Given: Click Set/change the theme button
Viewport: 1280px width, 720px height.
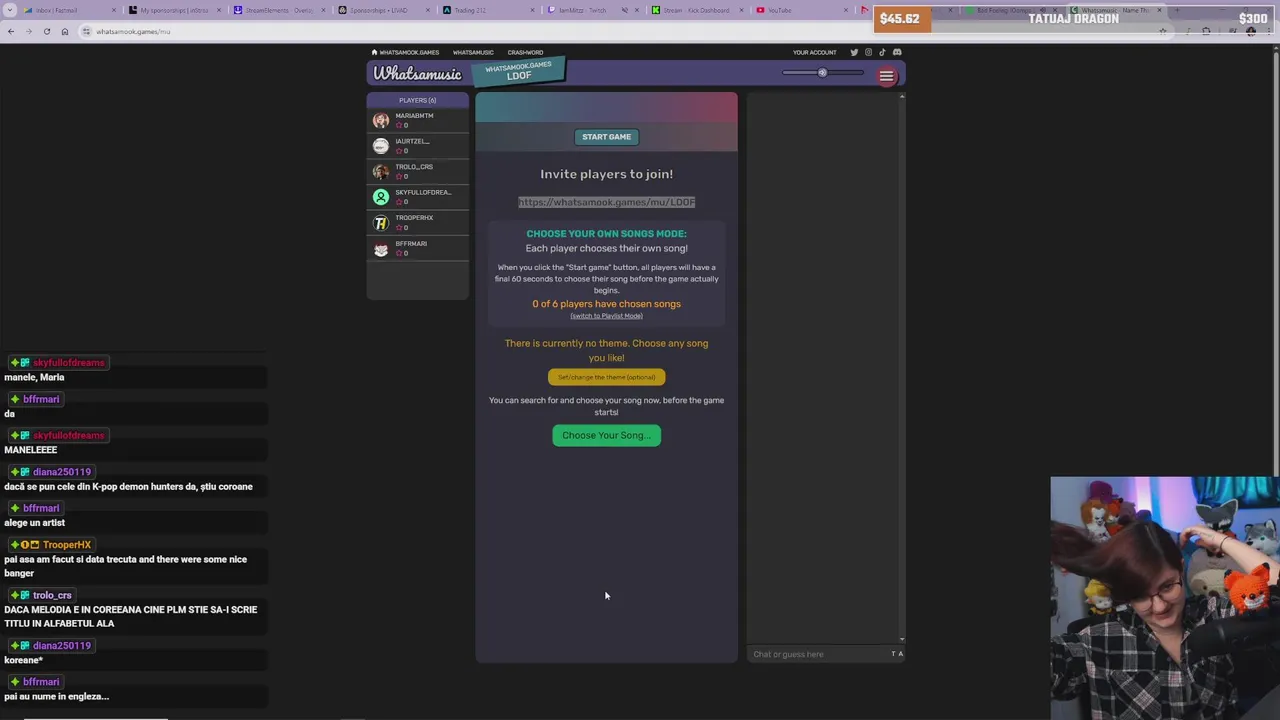Looking at the screenshot, I should 607,377.
